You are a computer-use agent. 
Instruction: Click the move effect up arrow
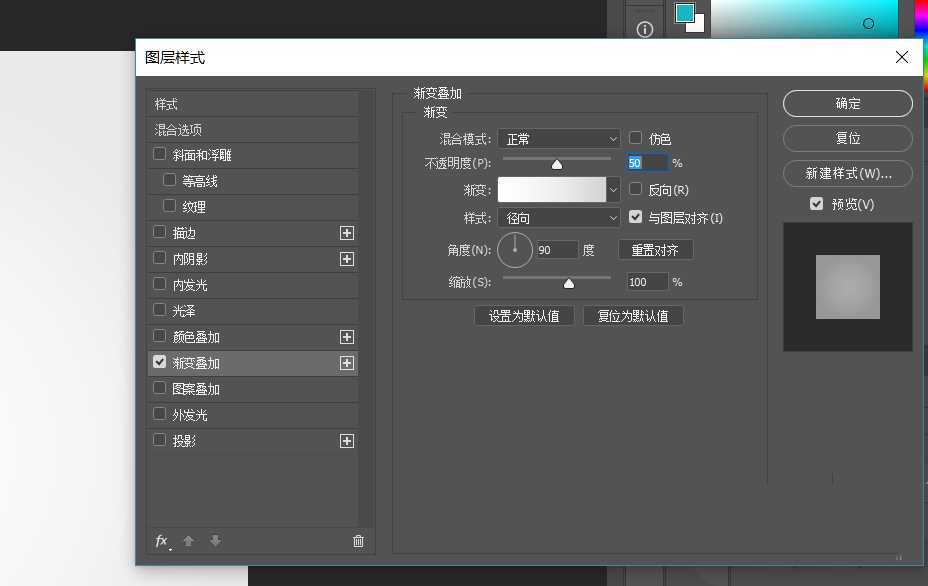(x=188, y=541)
